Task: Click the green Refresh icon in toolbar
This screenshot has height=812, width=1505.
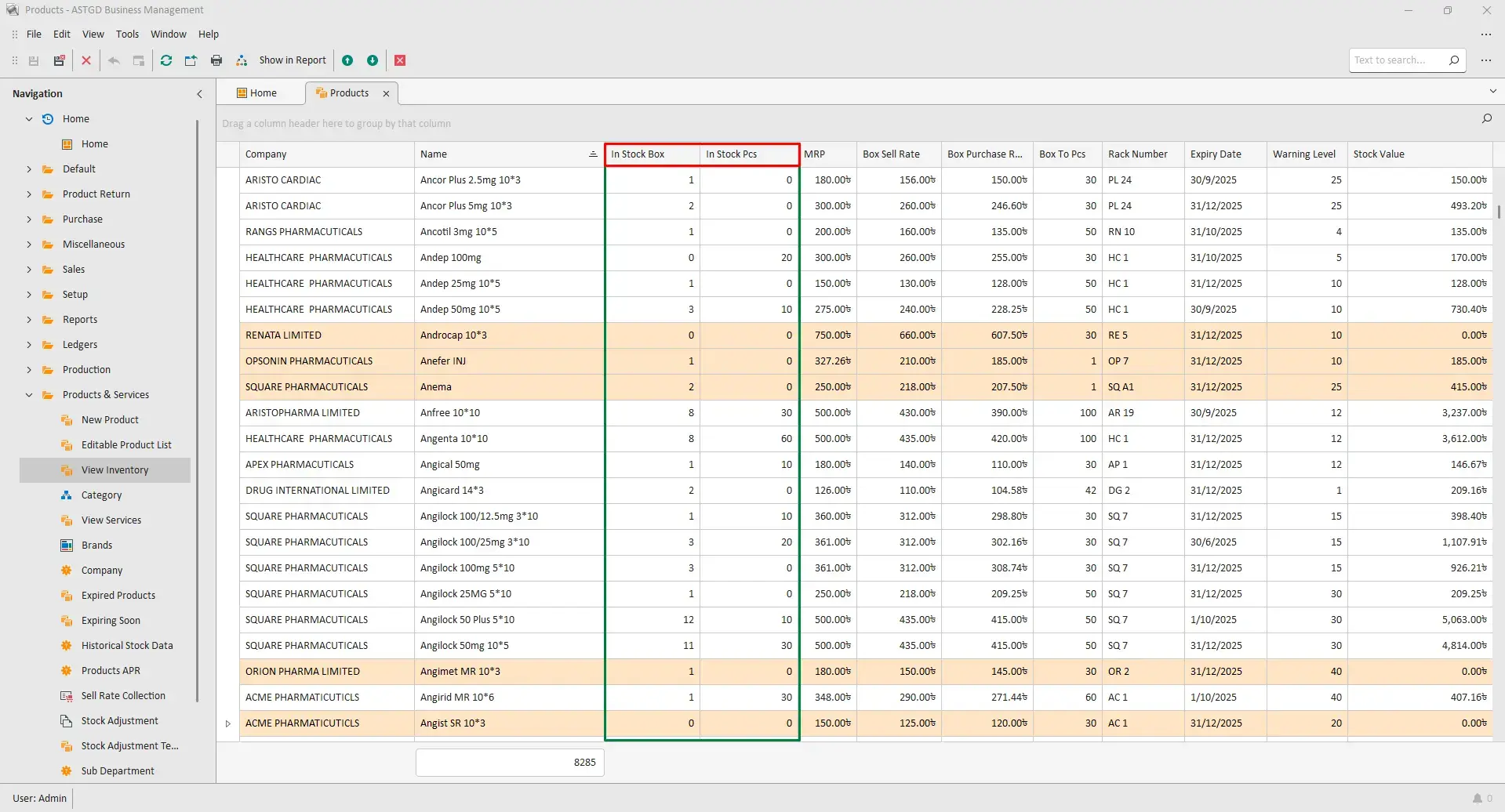Action: [166, 60]
